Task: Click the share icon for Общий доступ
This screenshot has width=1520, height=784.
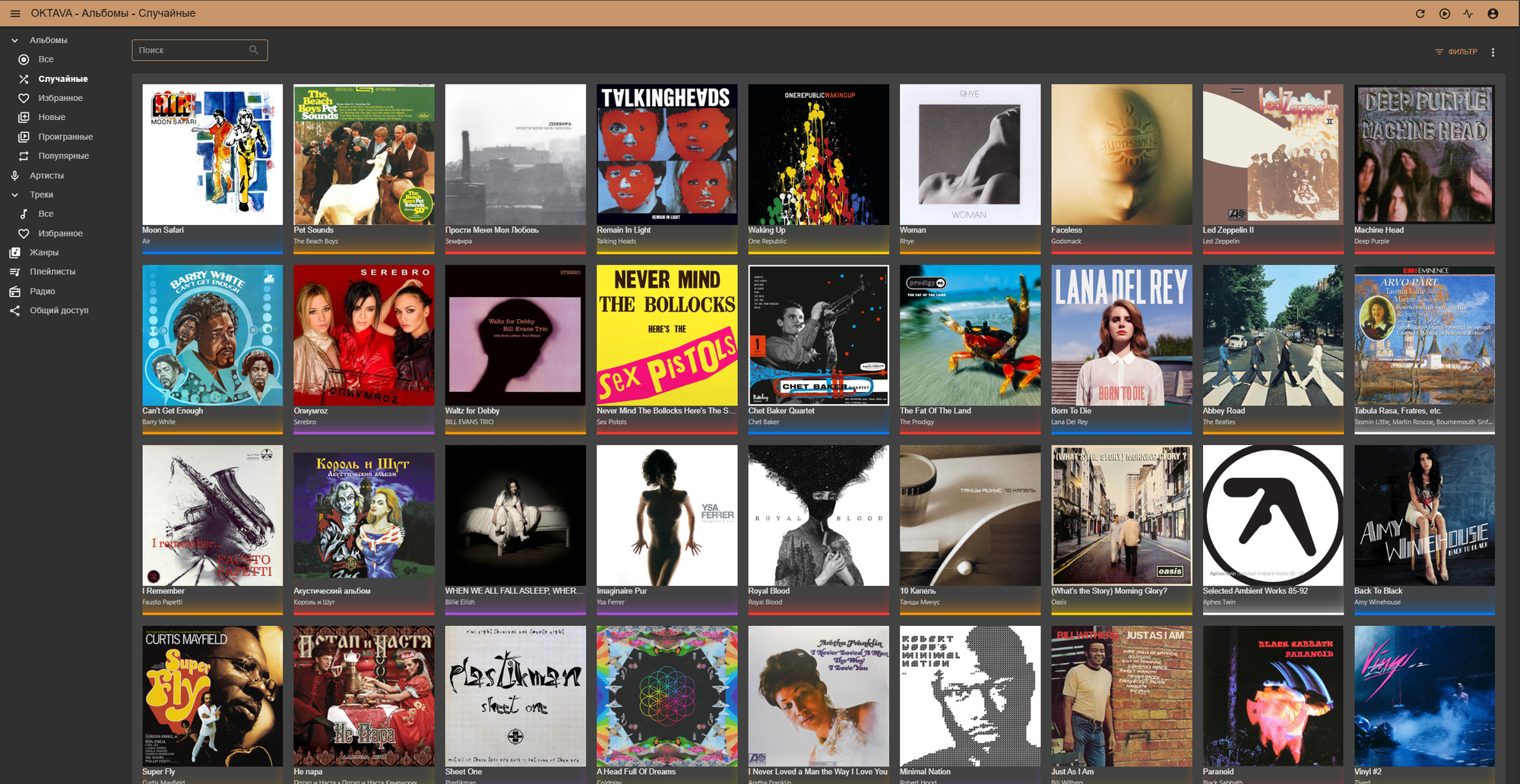Action: pos(14,310)
